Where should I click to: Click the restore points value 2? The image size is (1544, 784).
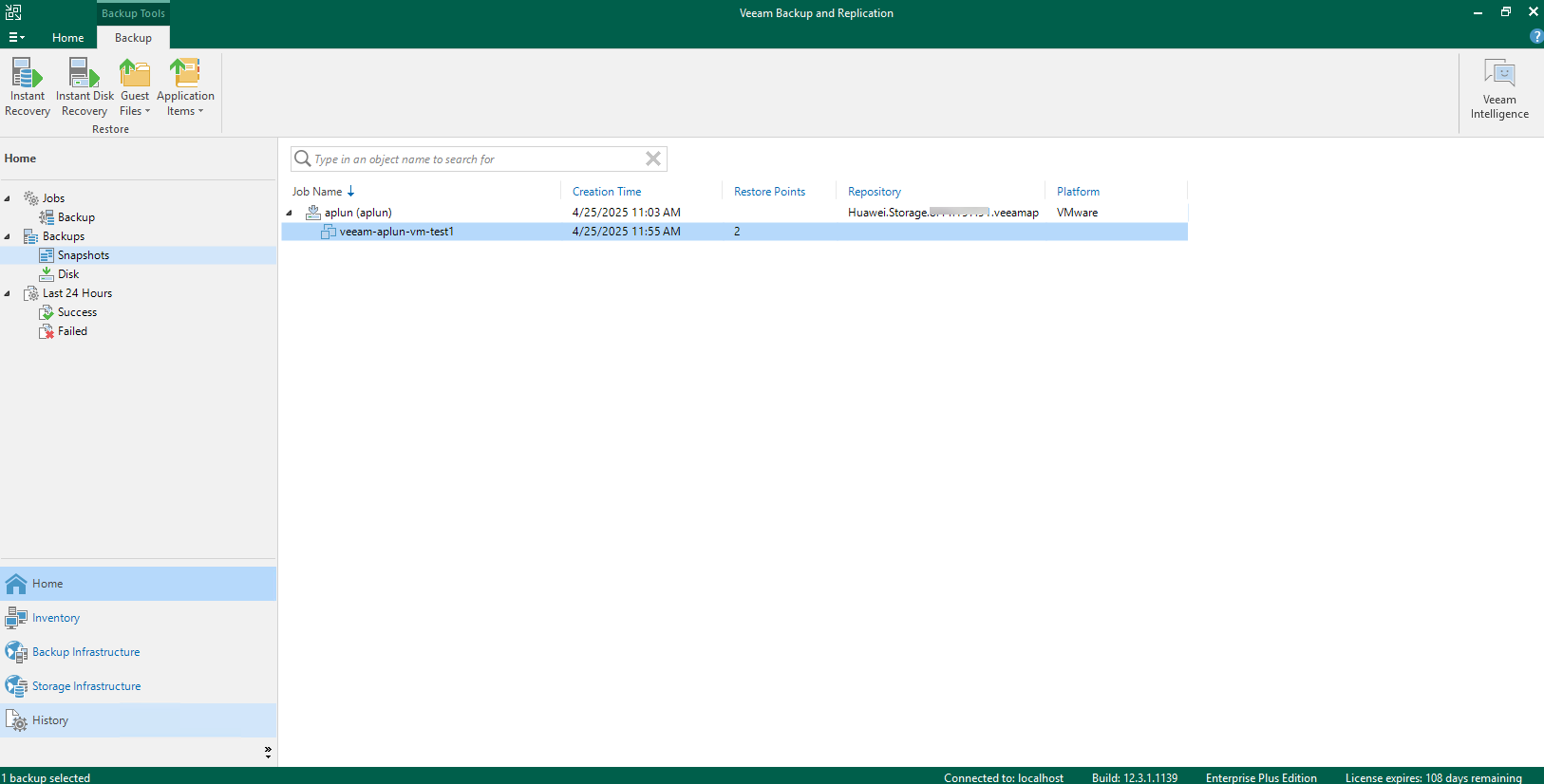tap(737, 232)
